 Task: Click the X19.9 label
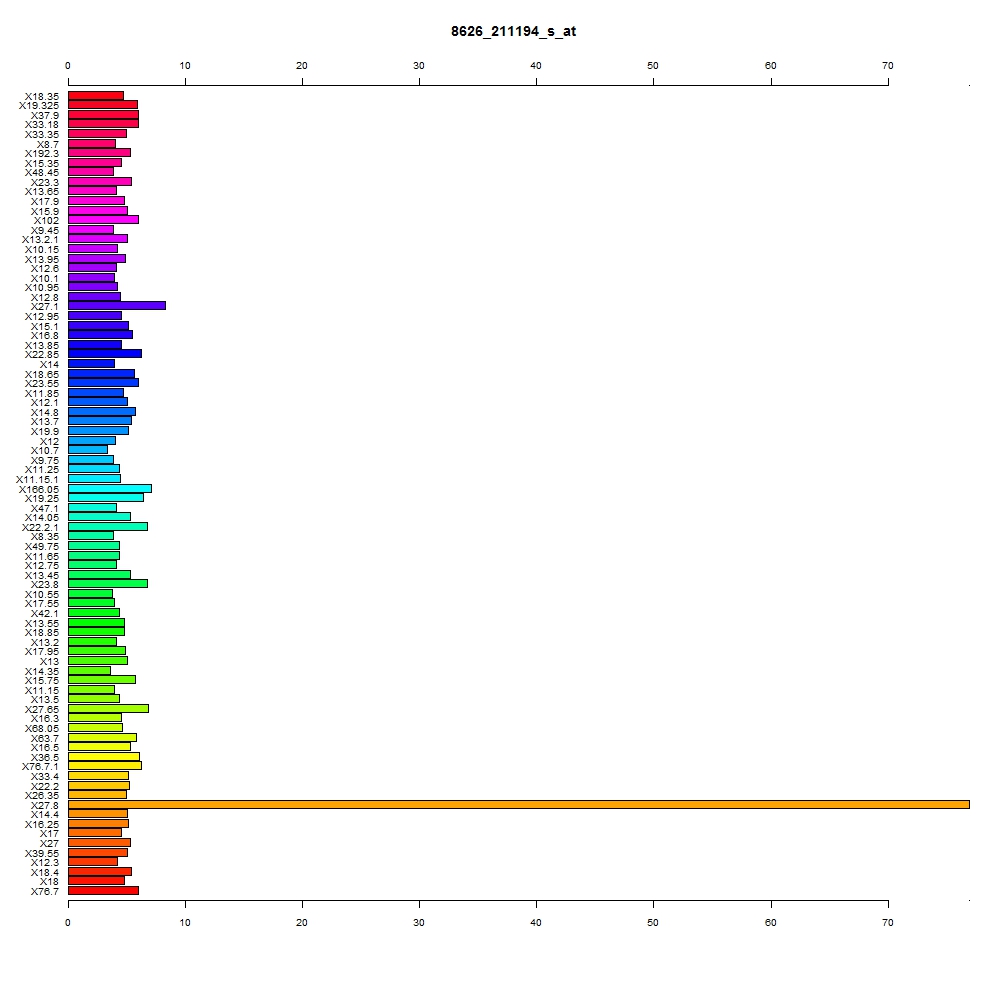pos(45,431)
